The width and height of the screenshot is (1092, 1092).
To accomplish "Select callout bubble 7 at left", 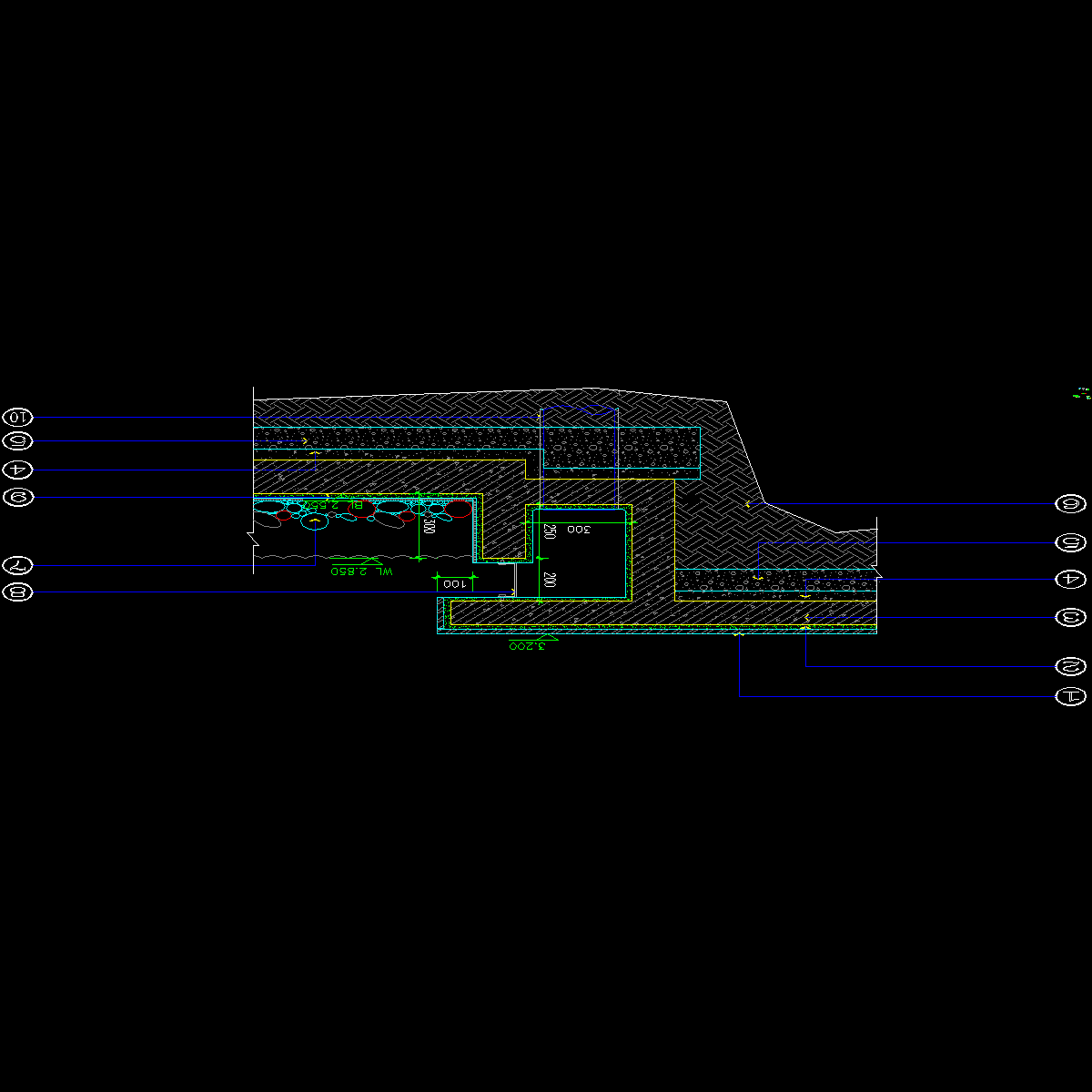I will click(x=18, y=565).
